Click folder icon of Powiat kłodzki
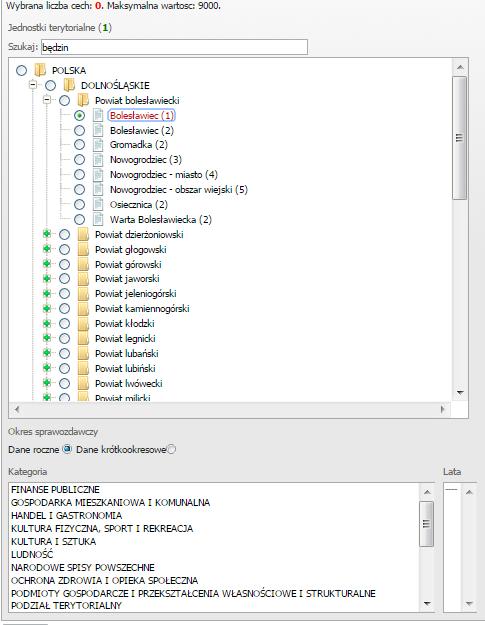 83,324
